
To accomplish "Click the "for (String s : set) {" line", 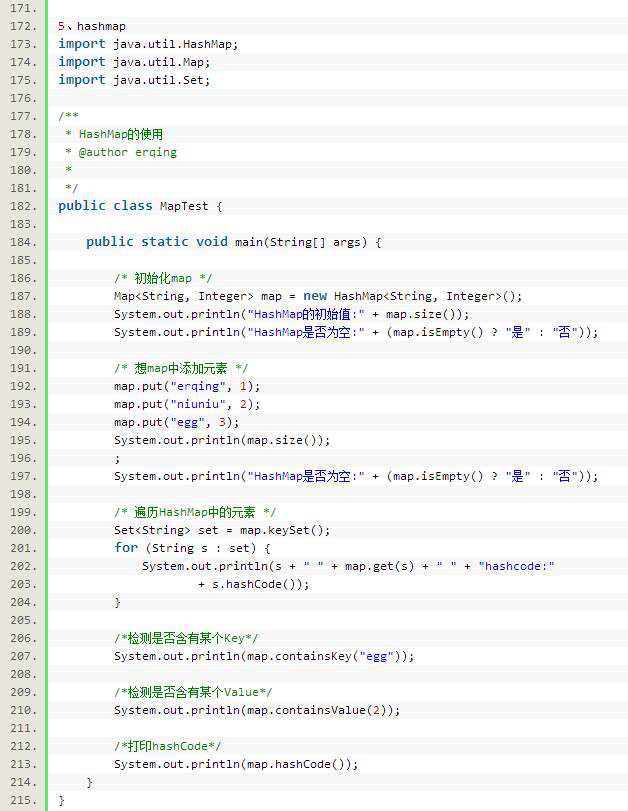I will click(192, 548).
